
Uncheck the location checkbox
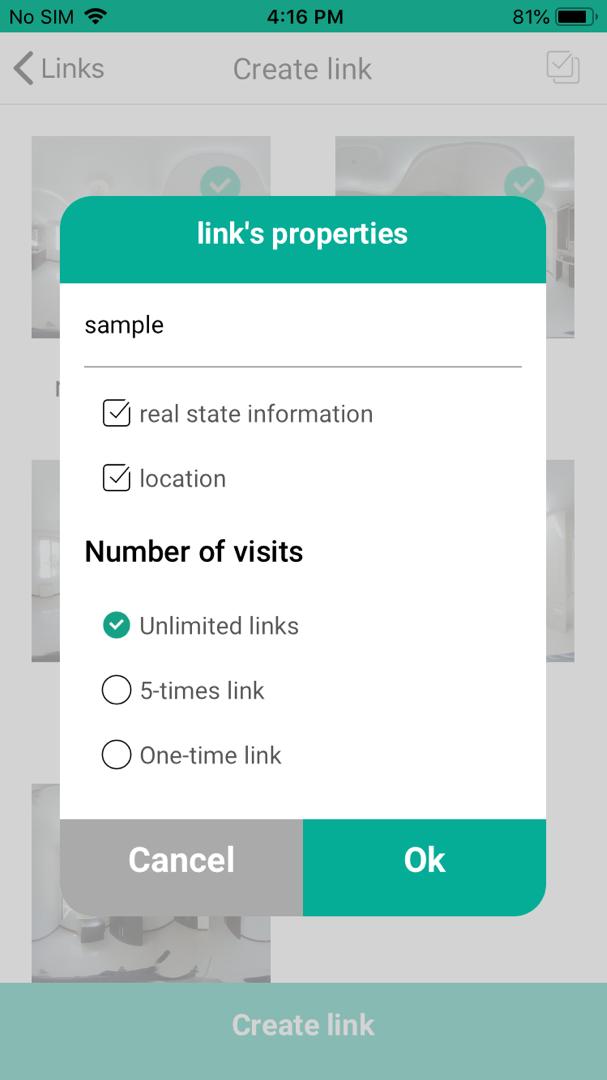[x=117, y=479]
